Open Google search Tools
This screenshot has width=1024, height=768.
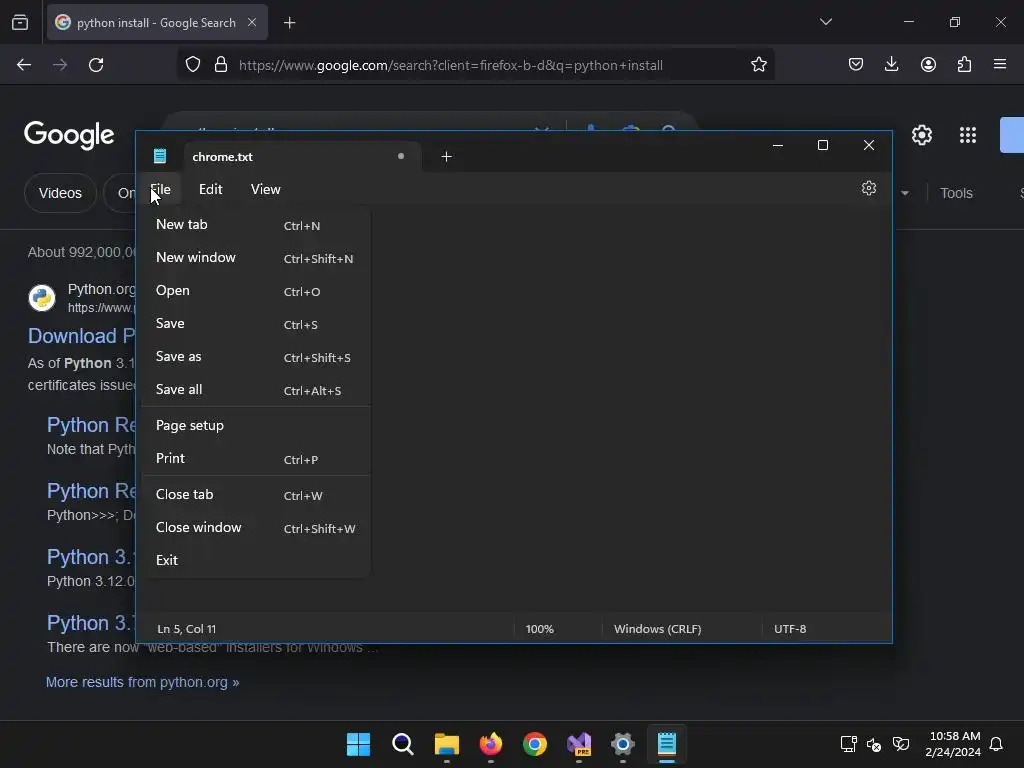coord(956,193)
